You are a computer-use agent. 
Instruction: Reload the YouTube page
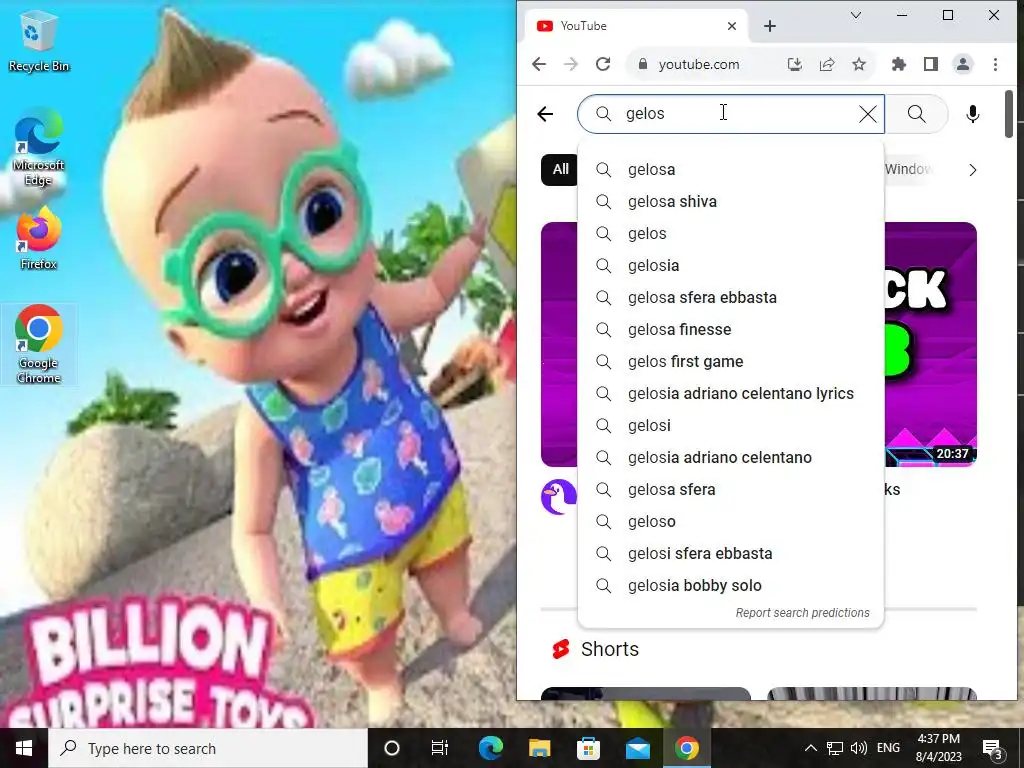[x=603, y=64]
